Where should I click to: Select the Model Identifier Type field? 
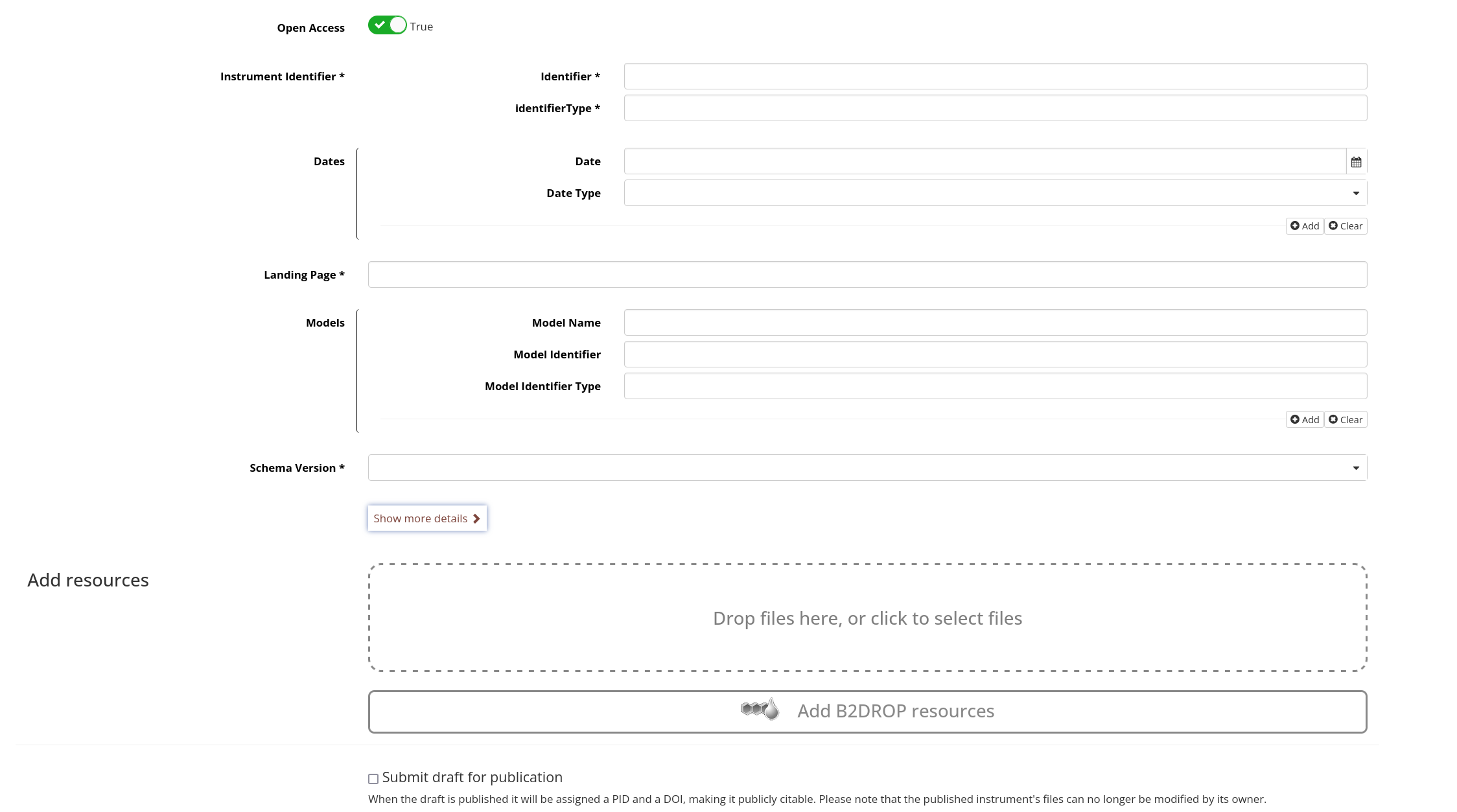[x=995, y=386]
